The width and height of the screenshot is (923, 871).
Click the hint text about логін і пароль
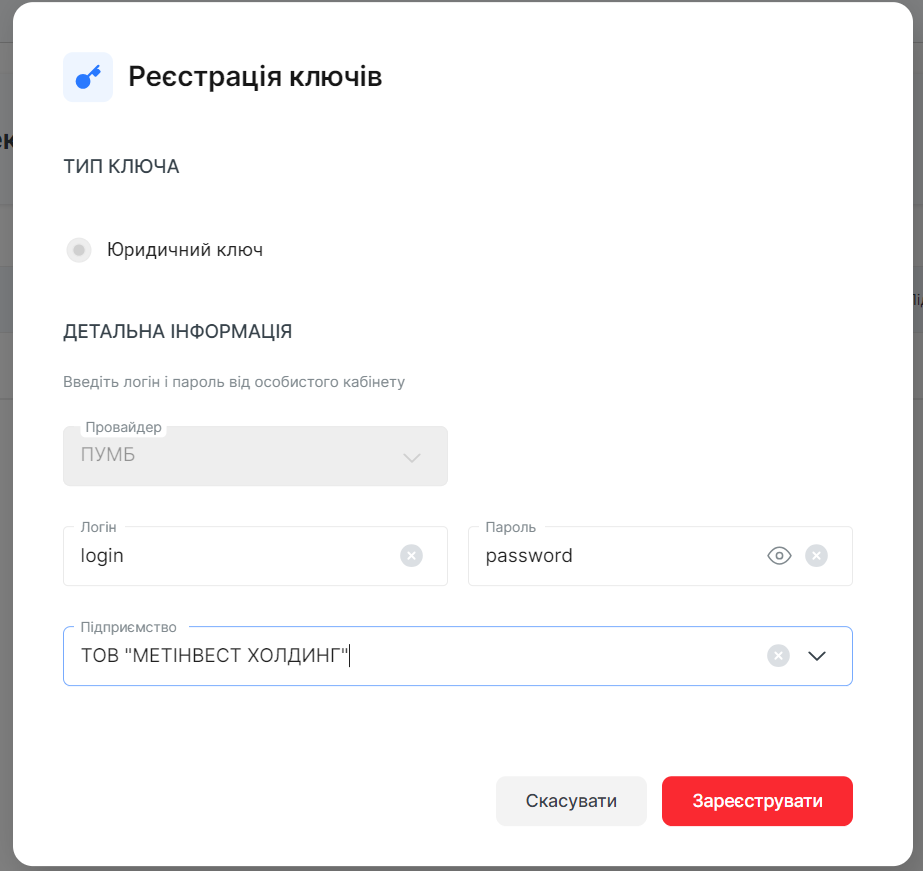[234, 382]
